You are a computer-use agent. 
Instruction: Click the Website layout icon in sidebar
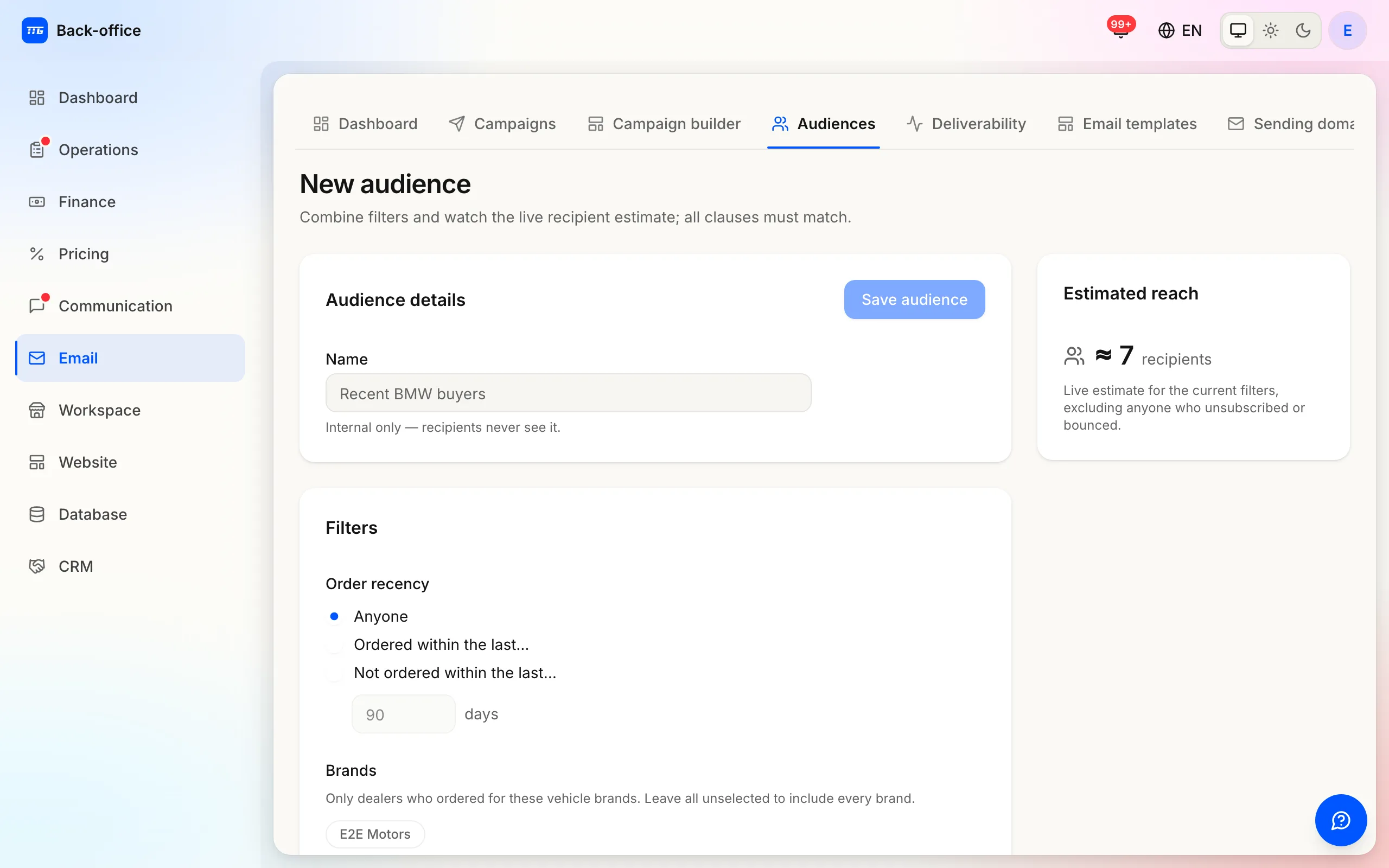(x=37, y=462)
